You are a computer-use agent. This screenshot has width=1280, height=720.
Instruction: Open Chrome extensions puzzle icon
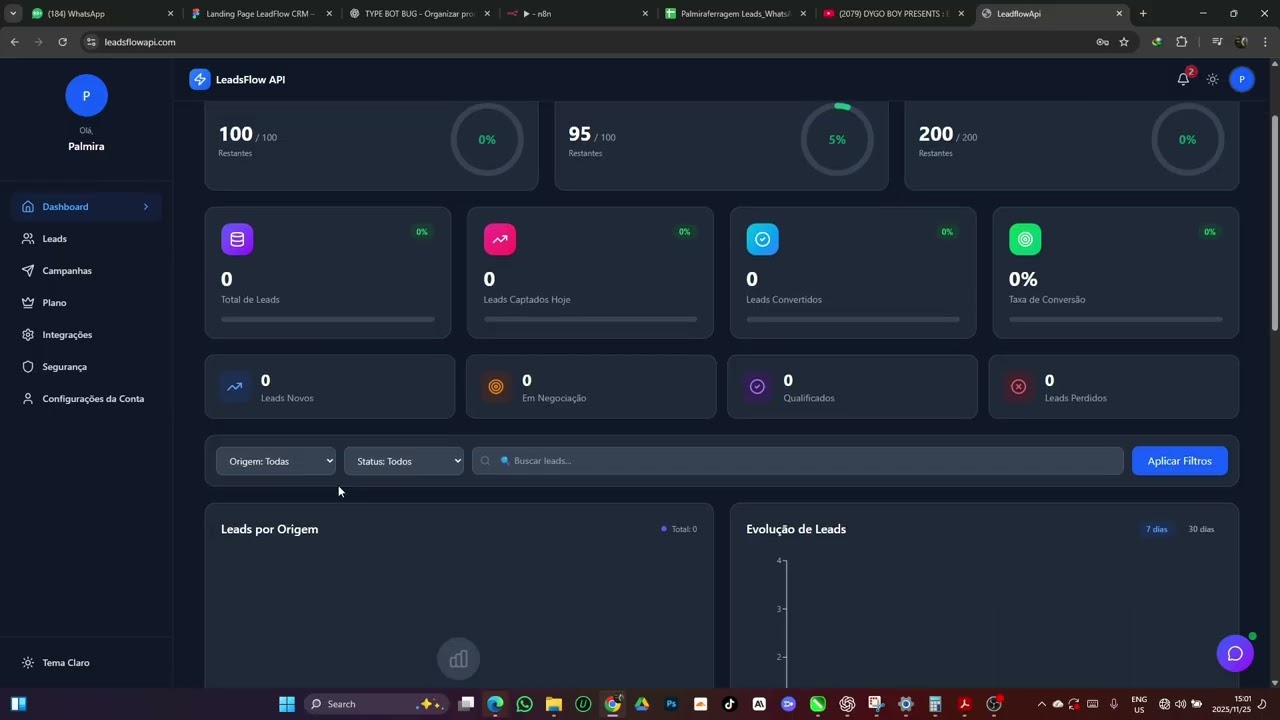point(1182,42)
